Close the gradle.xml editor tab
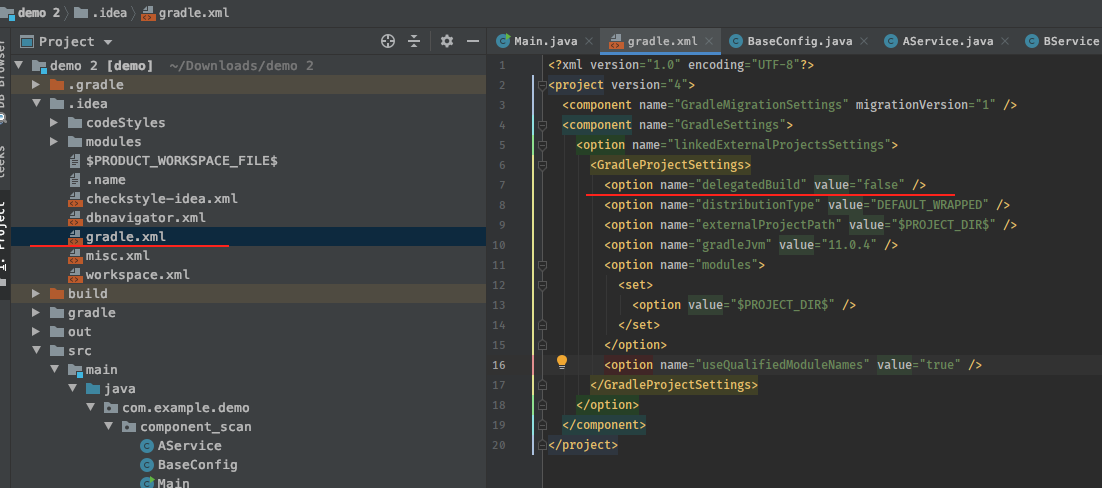Screen dimensions: 1102x488 click(x=709, y=41)
